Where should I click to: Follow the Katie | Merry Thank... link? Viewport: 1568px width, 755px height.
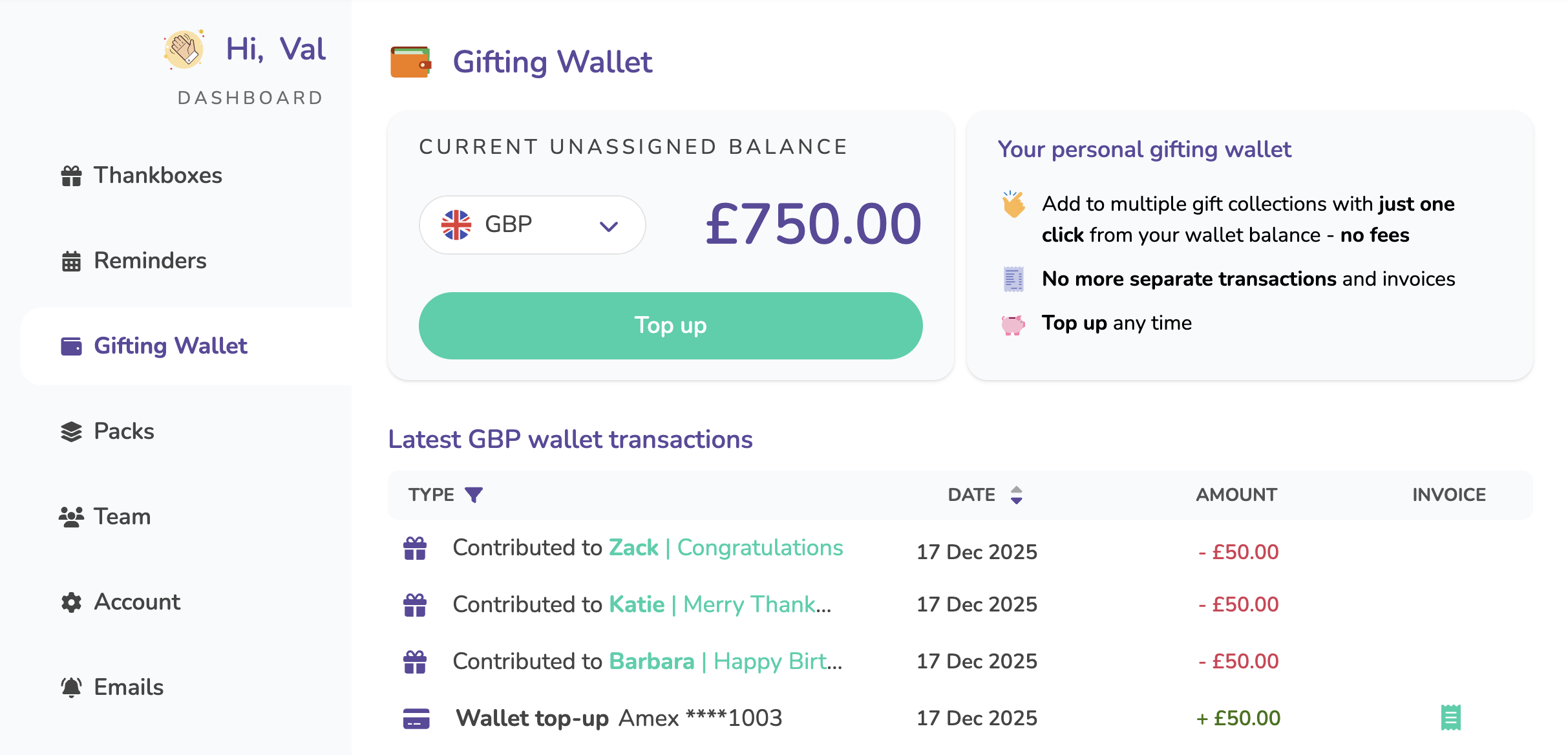720,604
